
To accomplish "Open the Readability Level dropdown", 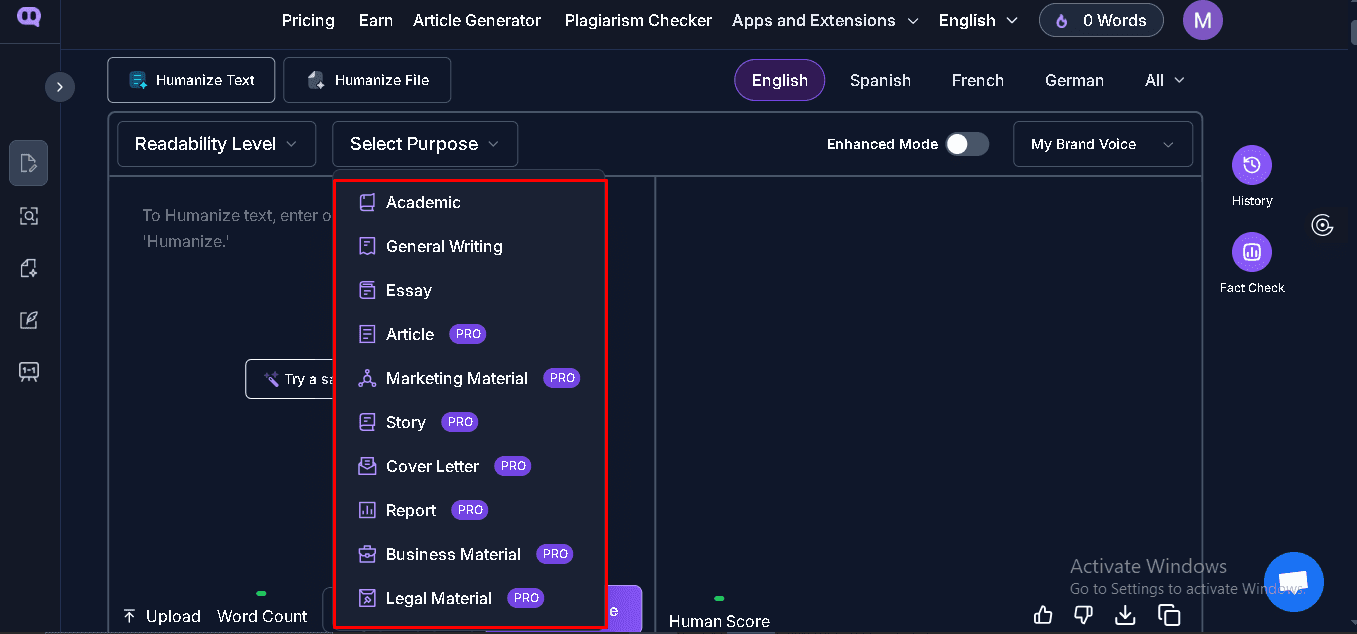I will [216, 143].
